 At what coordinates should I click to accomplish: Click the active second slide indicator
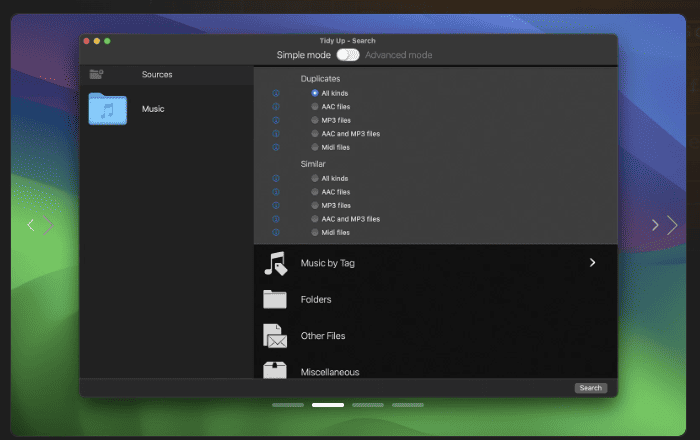[328, 405]
